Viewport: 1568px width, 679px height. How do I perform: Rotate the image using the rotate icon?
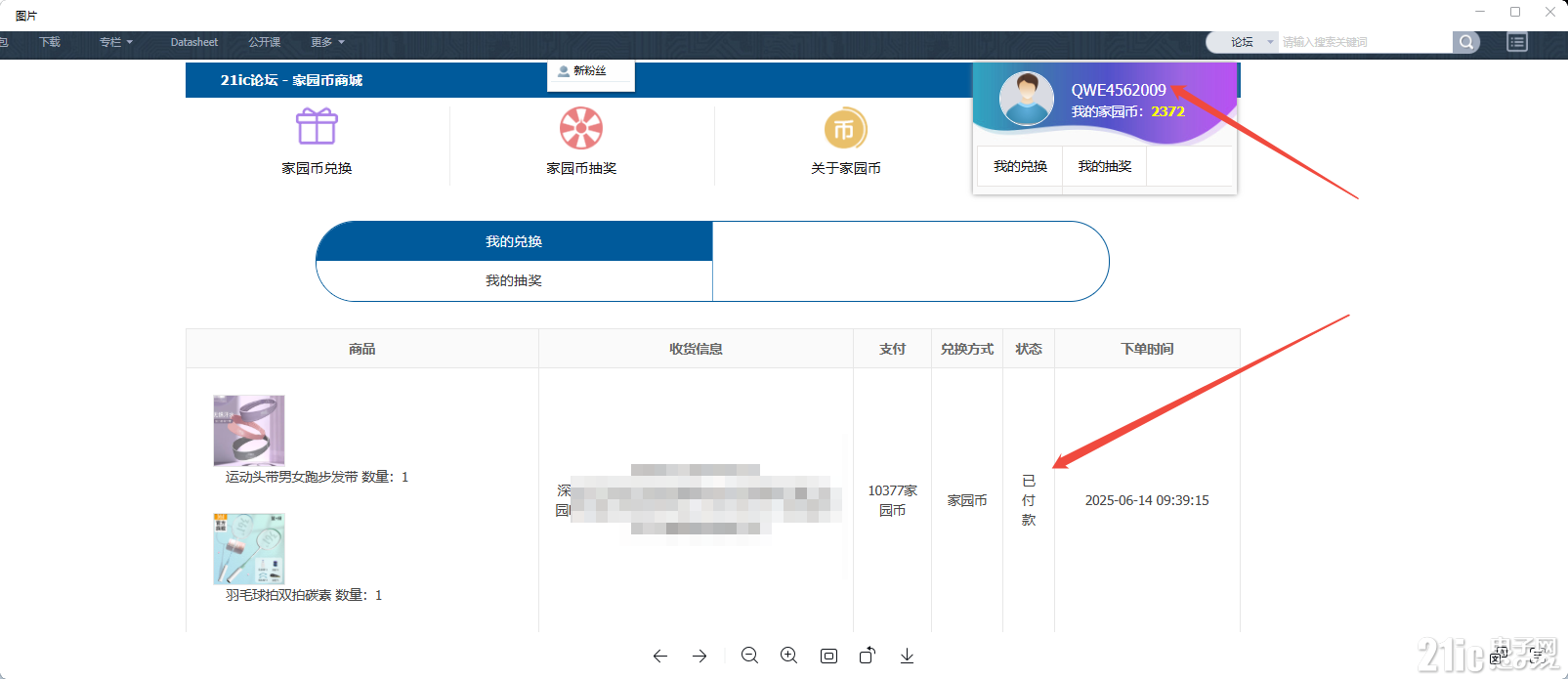coord(868,655)
